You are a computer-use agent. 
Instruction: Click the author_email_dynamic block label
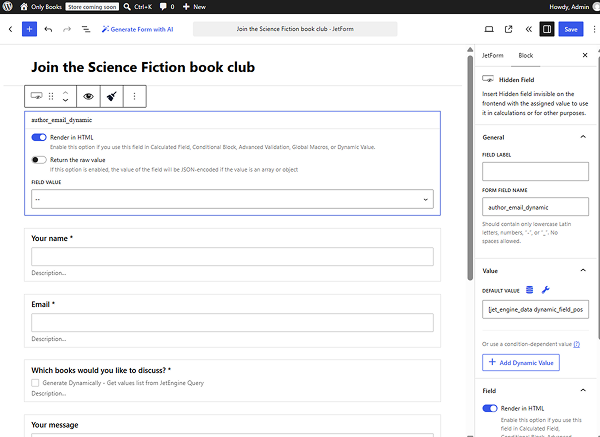click(x=62, y=120)
